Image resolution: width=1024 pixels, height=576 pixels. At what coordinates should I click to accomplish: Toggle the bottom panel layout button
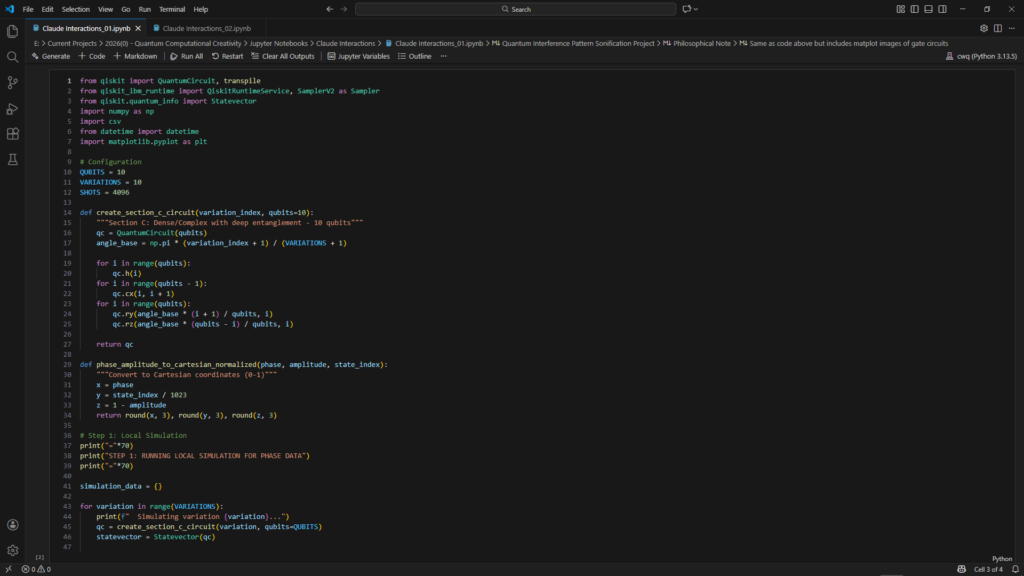929,9
